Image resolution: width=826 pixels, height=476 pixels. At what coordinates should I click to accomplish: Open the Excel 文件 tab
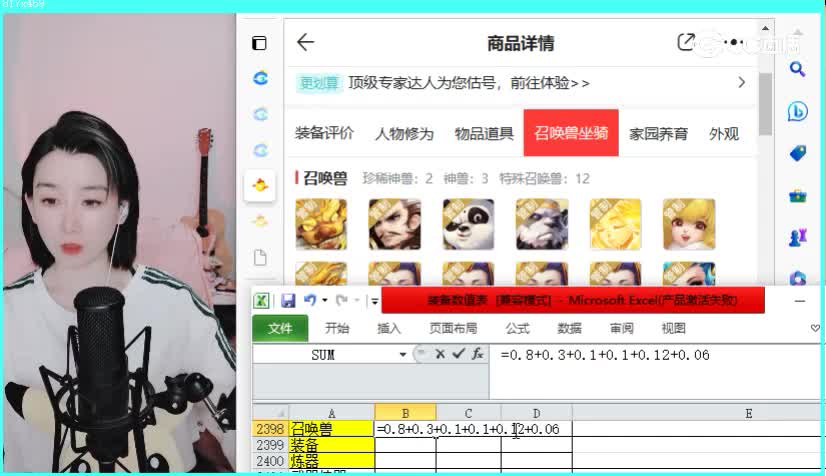click(280, 328)
